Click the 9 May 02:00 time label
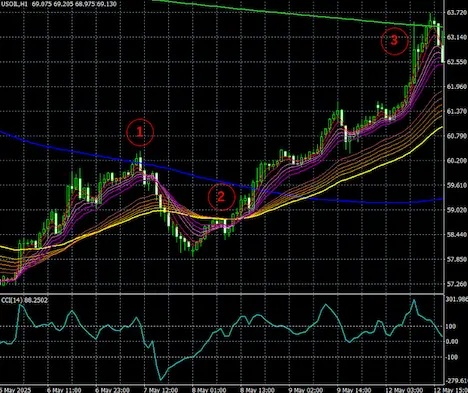468x393 pixels. tap(305, 390)
